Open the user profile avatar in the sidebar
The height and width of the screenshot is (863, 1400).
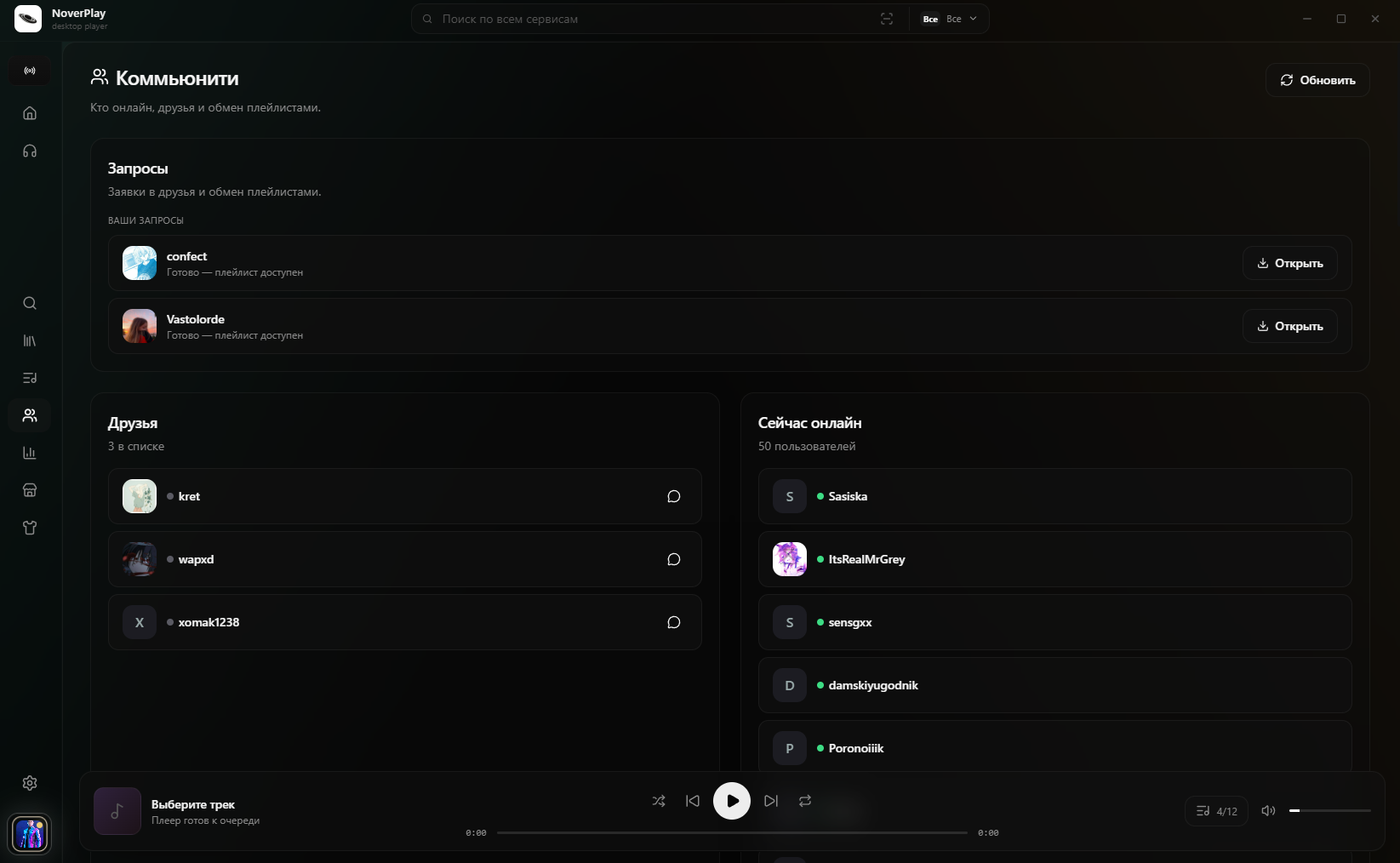[30, 834]
